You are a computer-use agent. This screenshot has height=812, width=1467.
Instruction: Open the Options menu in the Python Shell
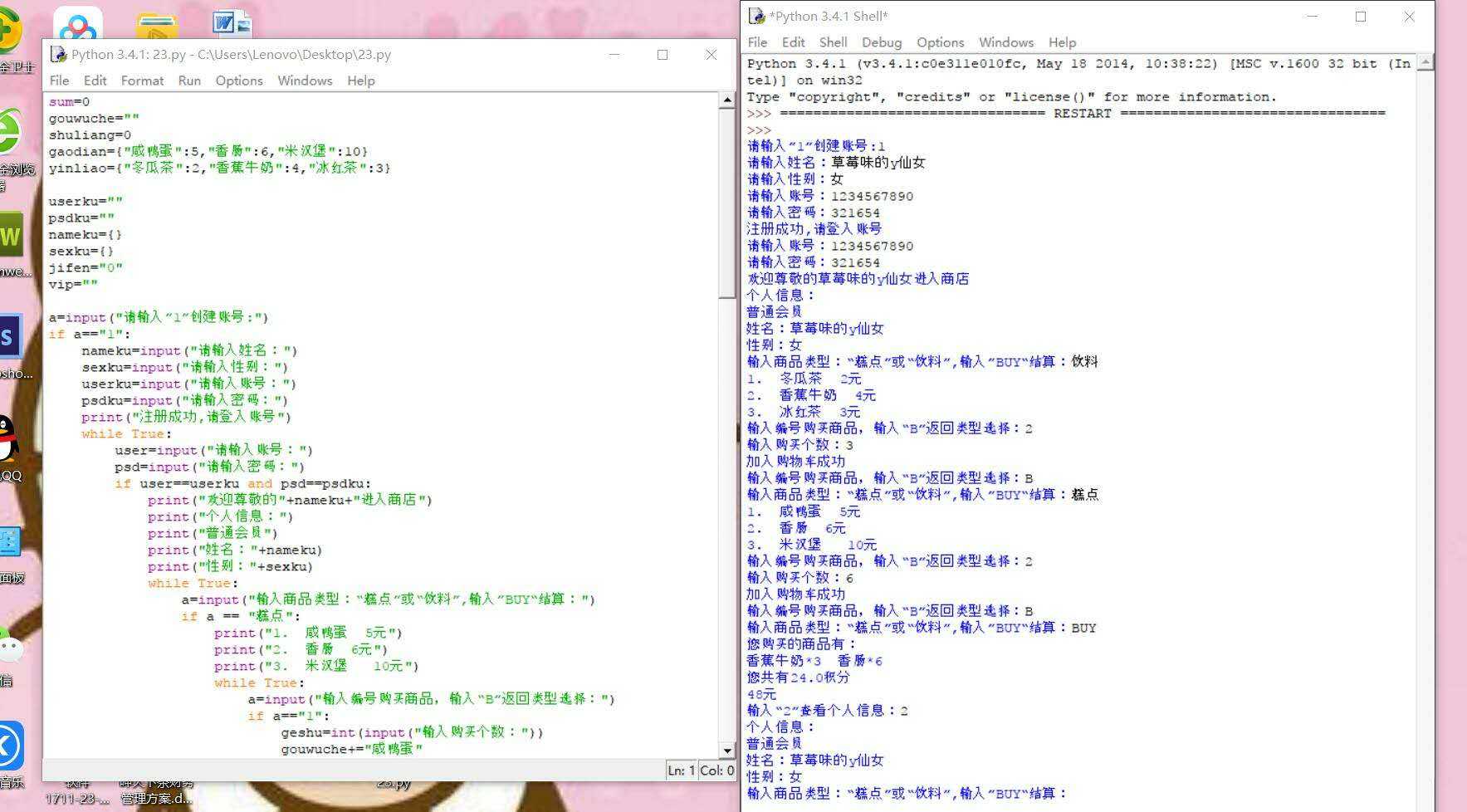coord(940,42)
